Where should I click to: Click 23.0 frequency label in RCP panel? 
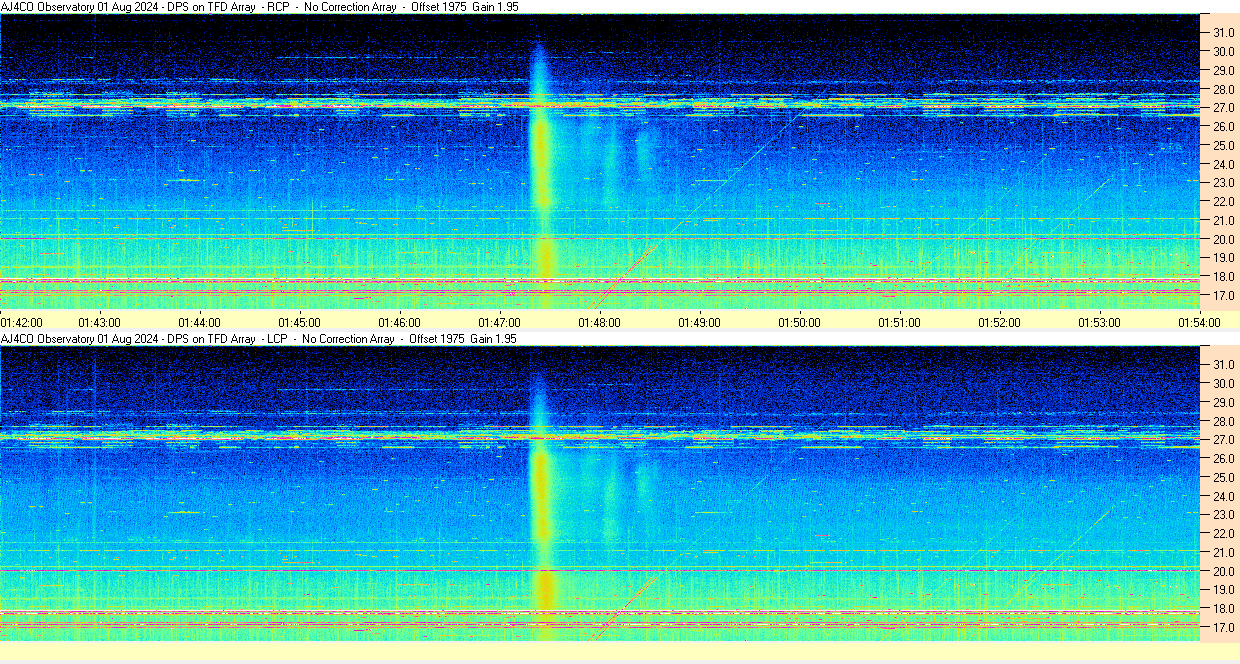click(x=1224, y=183)
